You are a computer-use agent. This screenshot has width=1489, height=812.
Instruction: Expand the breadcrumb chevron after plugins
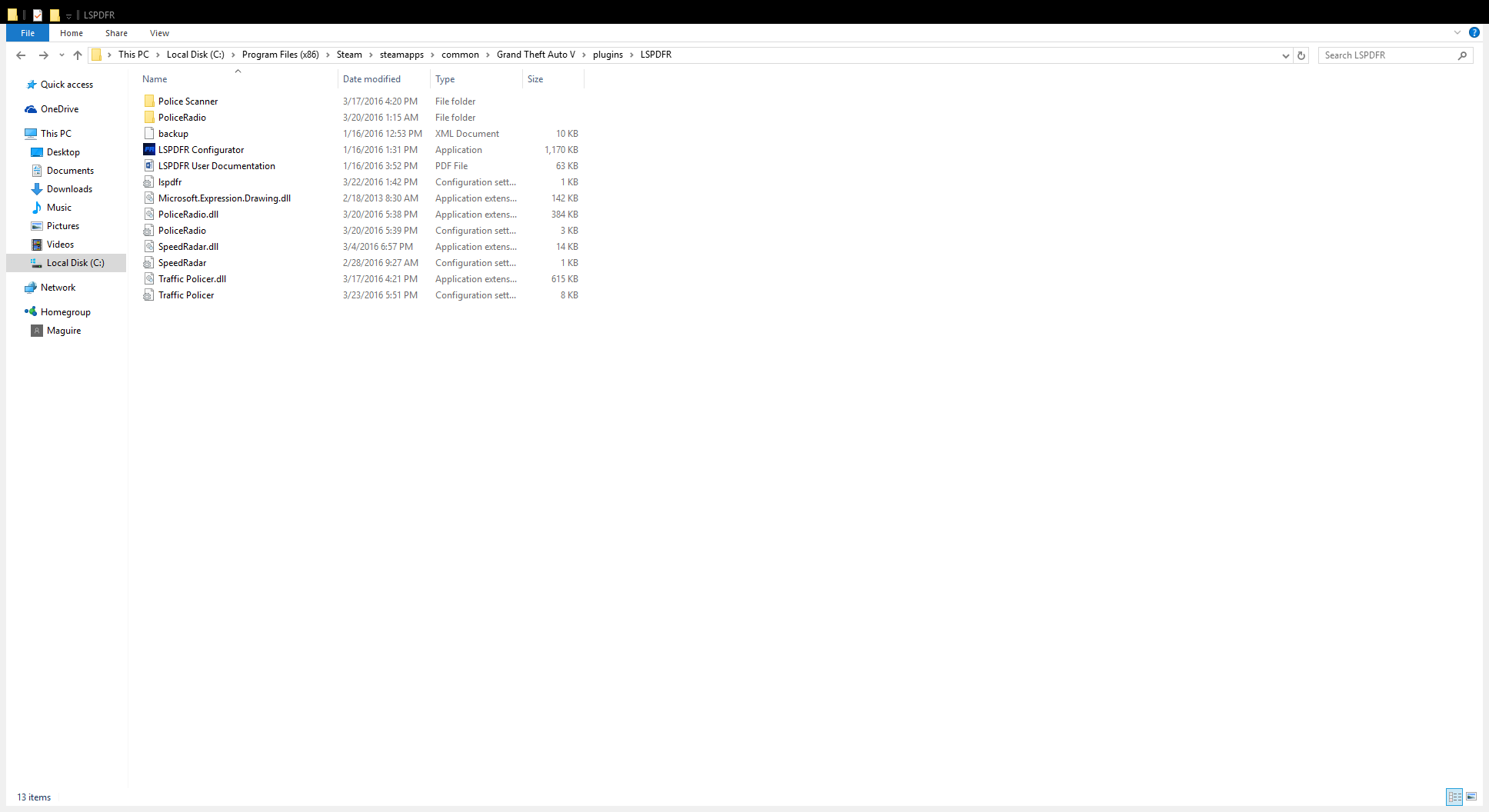[632, 55]
